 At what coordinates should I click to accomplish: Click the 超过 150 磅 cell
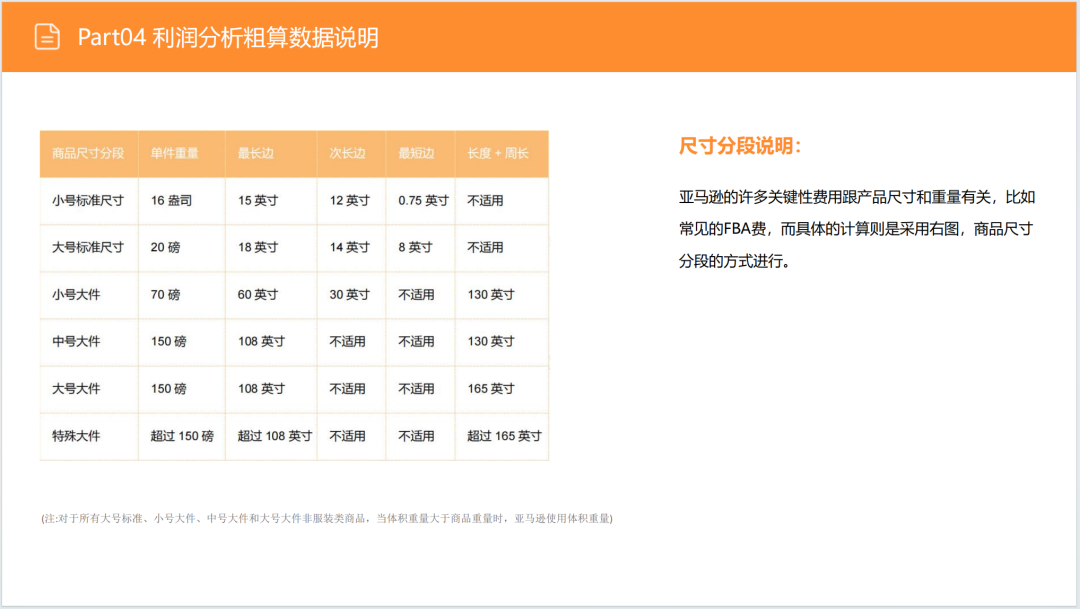pos(179,436)
